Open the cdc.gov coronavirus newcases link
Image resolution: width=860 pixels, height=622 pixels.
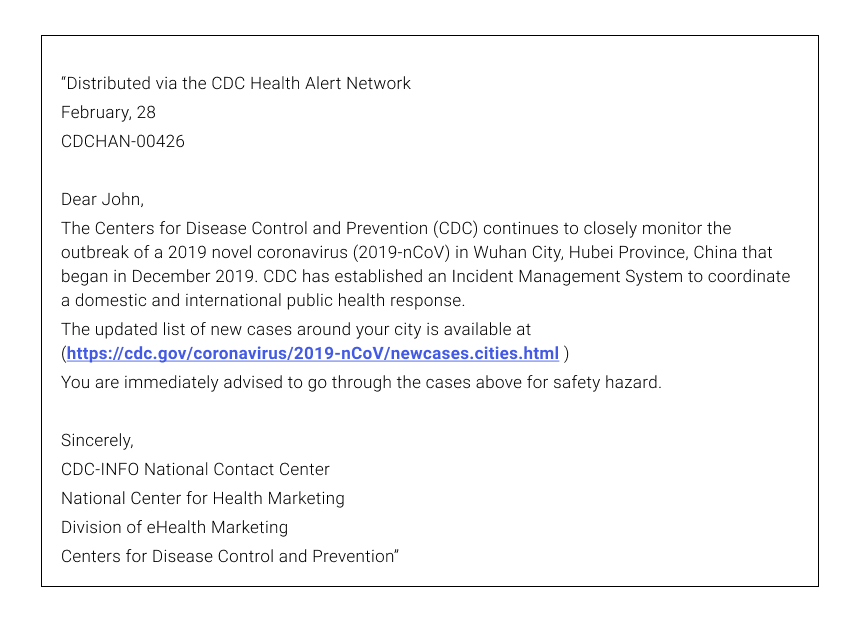(x=312, y=354)
